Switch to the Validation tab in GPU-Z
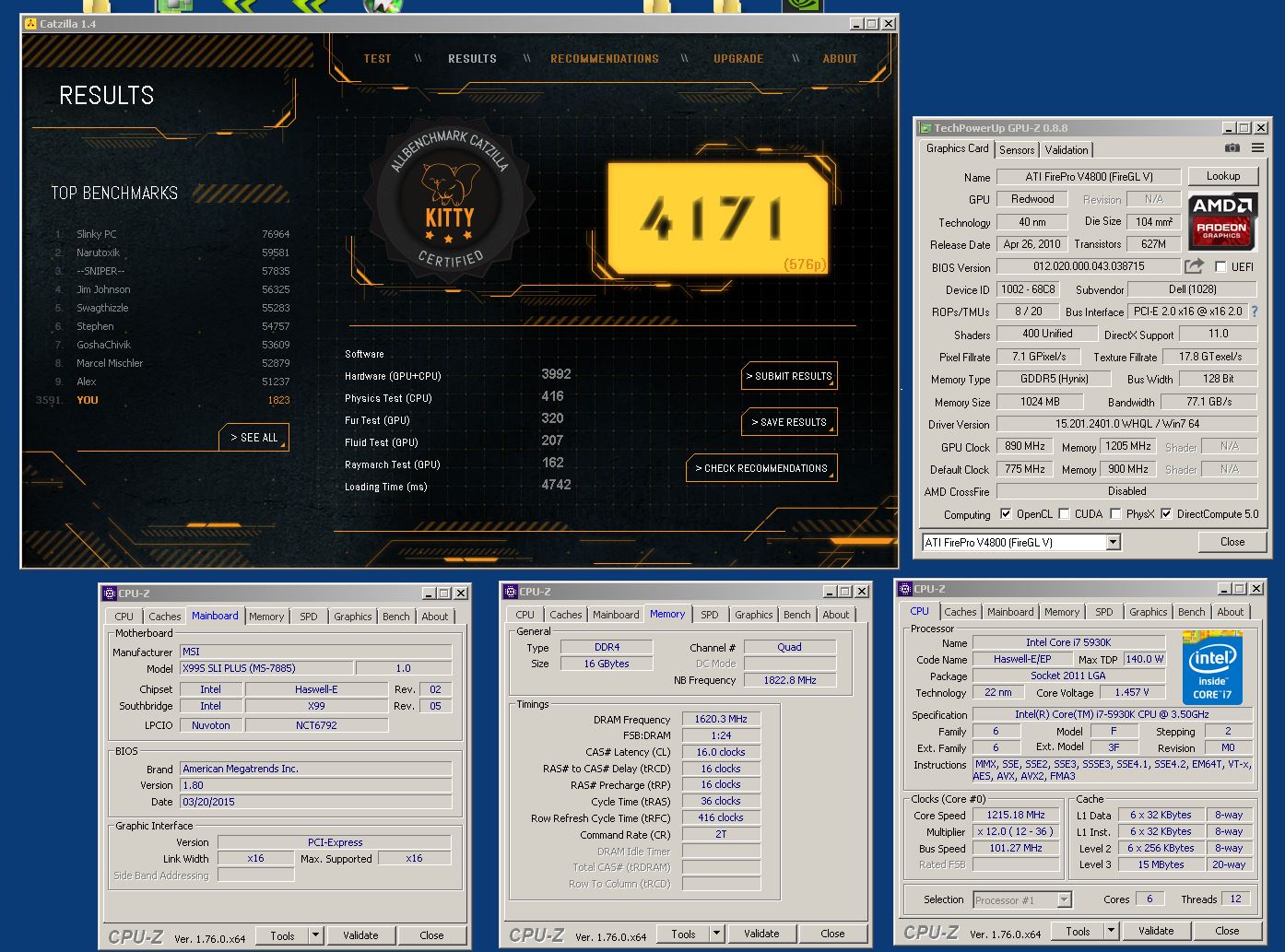This screenshot has width=1285, height=952. click(x=1067, y=150)
